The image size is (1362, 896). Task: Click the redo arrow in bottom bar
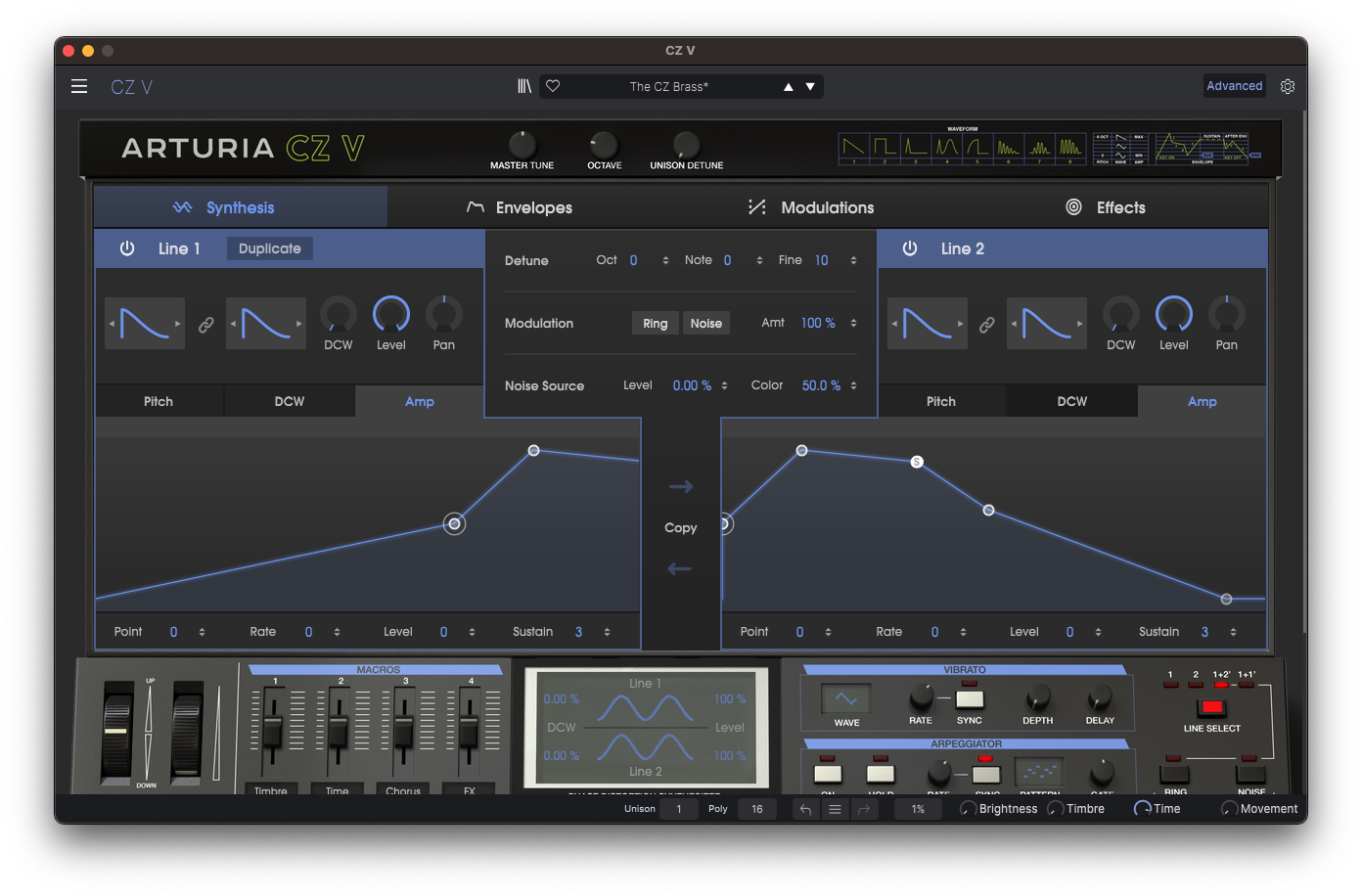point(864,809)
